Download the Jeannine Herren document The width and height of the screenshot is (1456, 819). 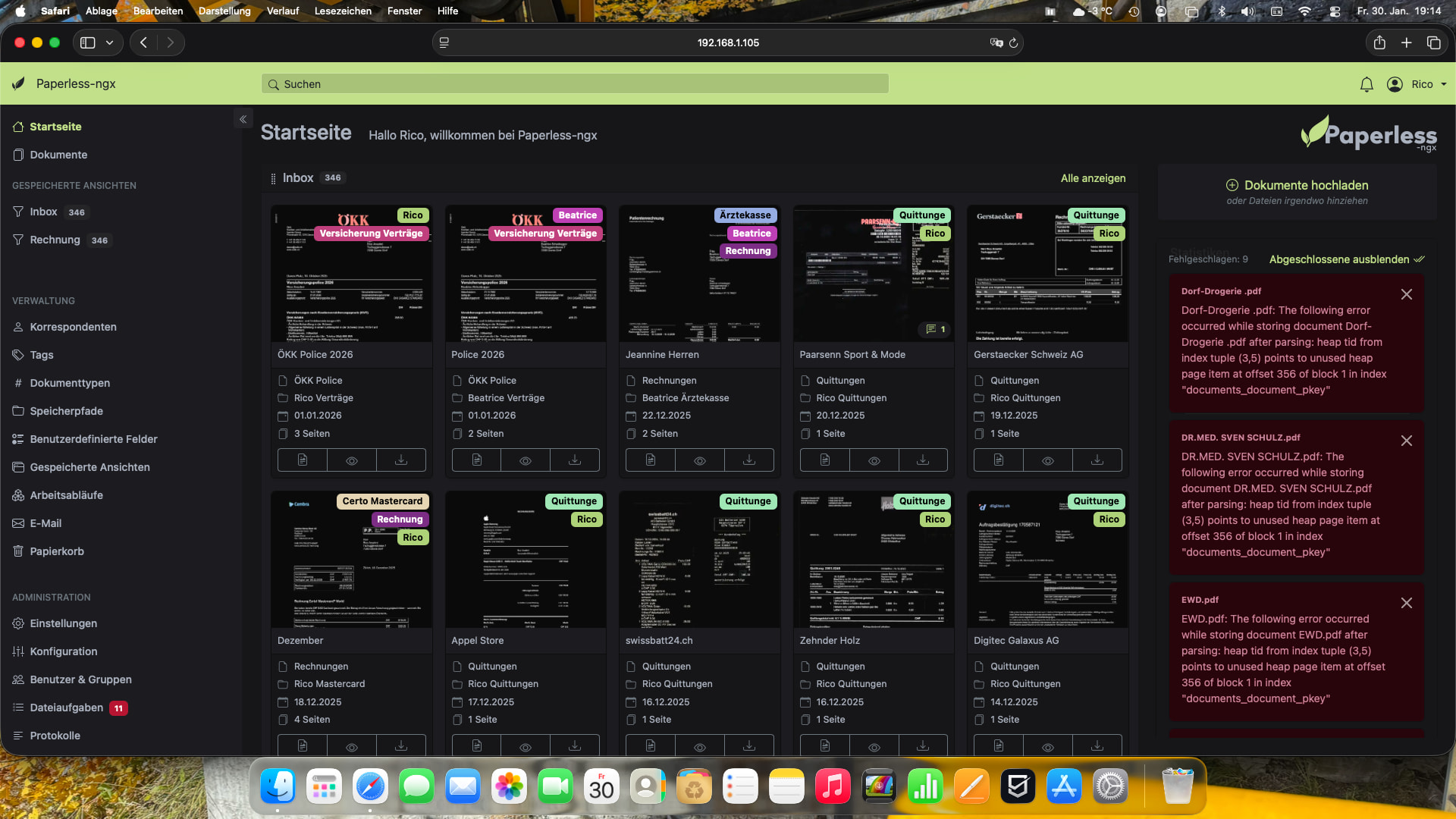coord(748,460)
